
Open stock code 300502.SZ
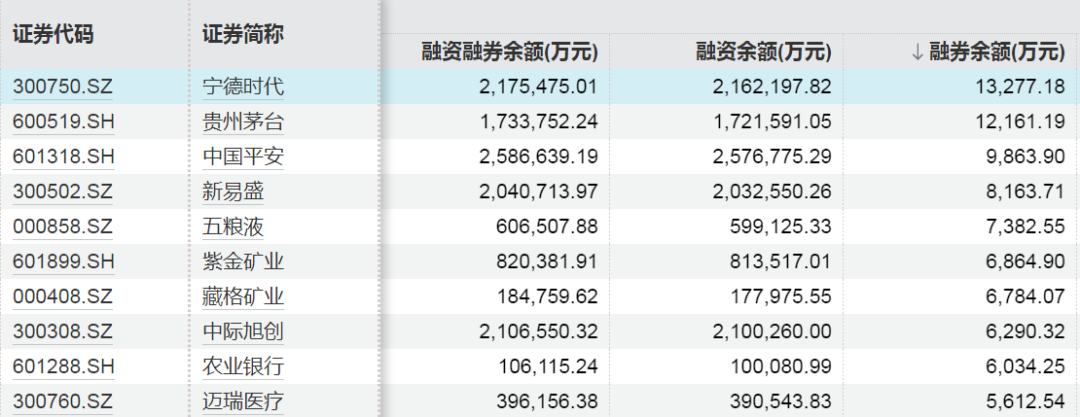[x=63, y=192]
